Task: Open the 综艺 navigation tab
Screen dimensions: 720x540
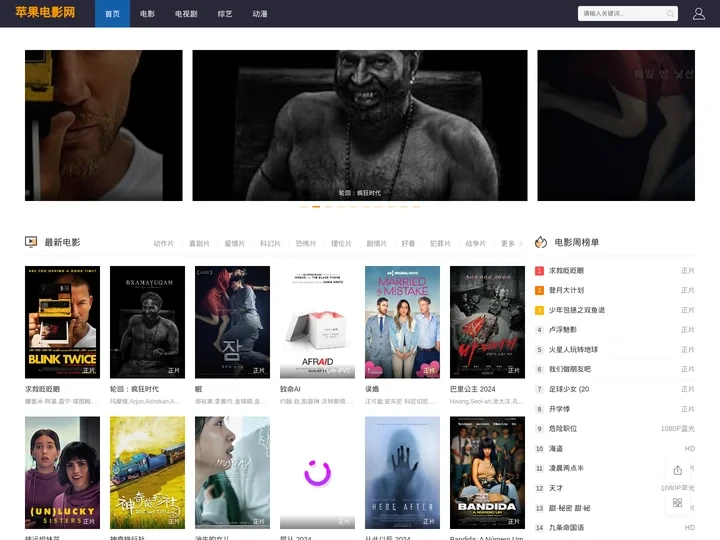Action: point(225,14)
